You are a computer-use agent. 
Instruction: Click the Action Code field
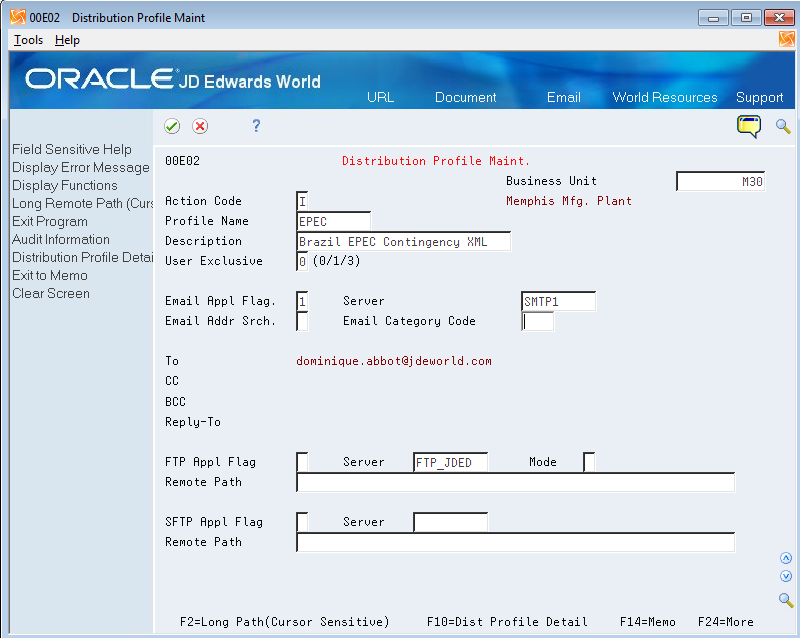[x=302, y=201]
